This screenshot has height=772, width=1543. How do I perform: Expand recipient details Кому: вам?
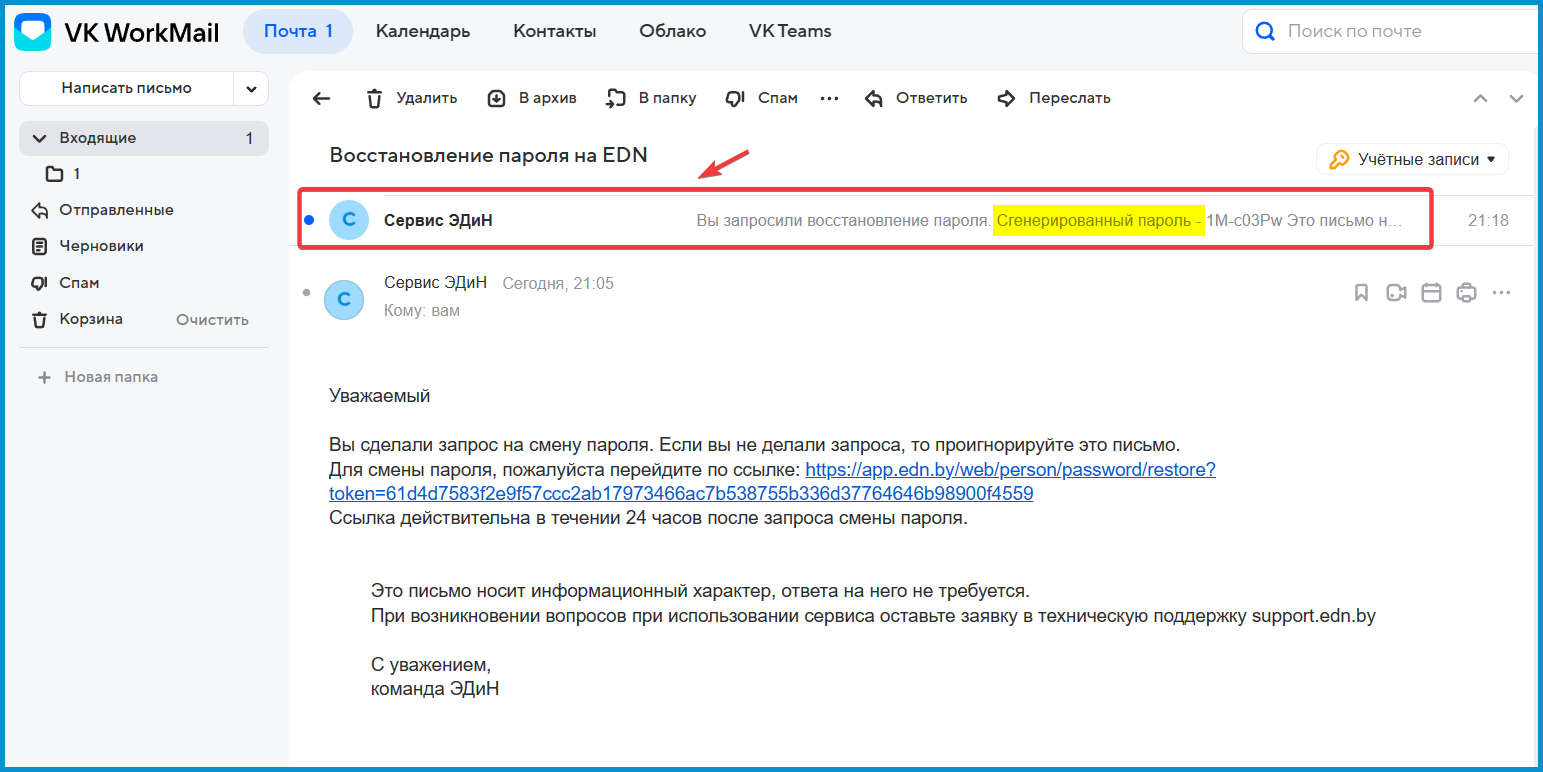tap(422, 311)
